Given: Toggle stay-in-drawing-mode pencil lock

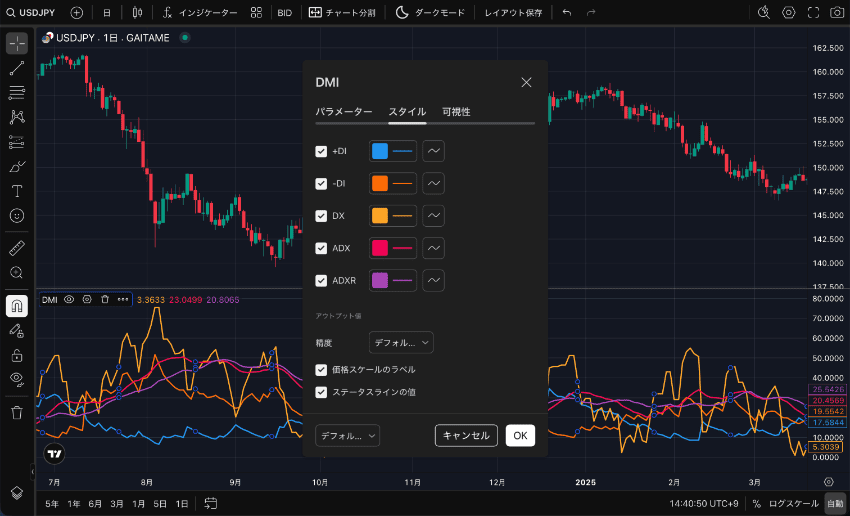Looking at the screenshot, I should pos(17,331).
